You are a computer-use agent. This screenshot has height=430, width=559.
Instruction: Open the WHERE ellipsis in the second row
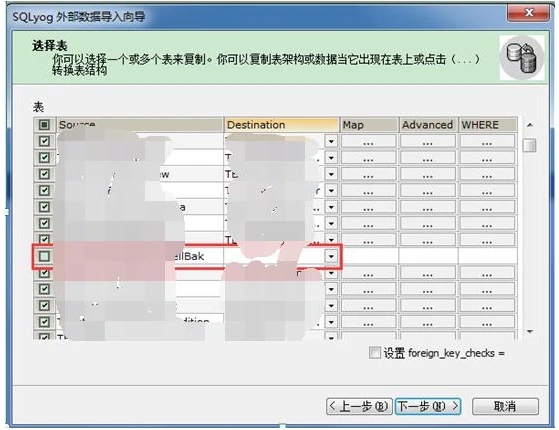pos(487,158)
